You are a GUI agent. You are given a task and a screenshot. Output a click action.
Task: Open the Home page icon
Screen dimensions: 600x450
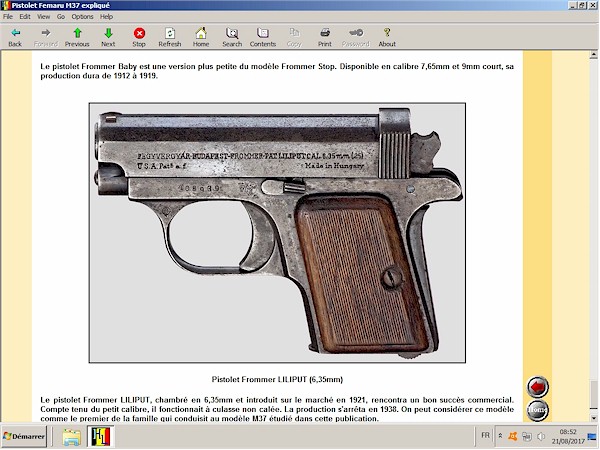point(201,37)
